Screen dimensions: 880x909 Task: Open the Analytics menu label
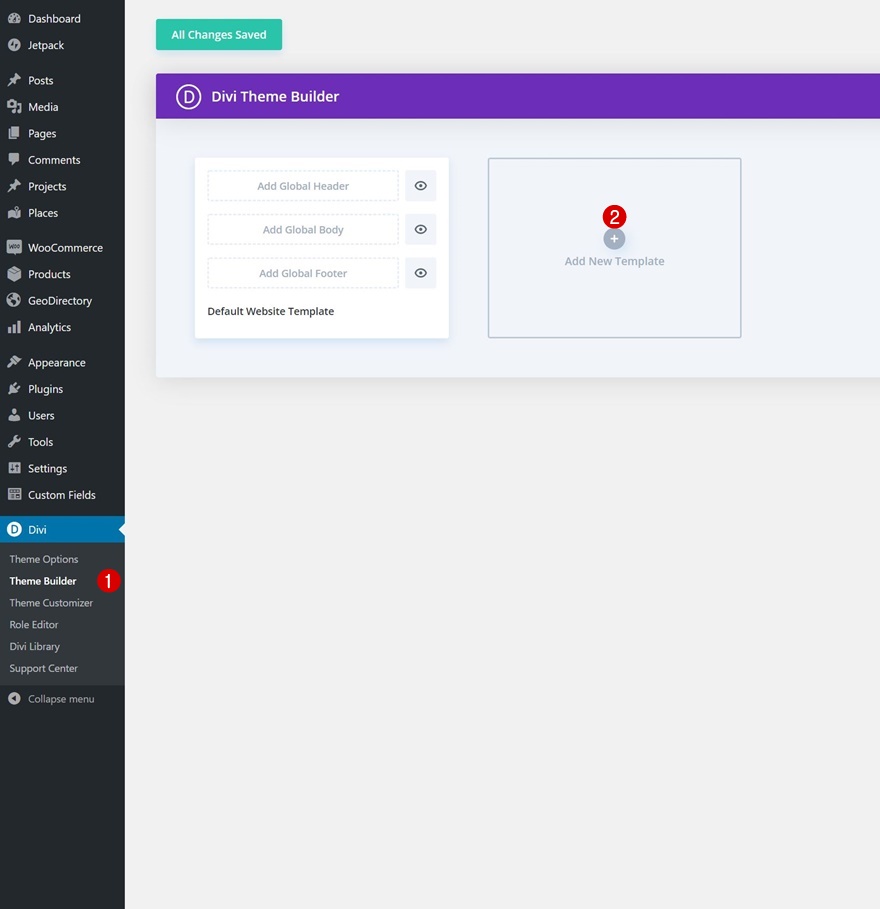[49, 328]
